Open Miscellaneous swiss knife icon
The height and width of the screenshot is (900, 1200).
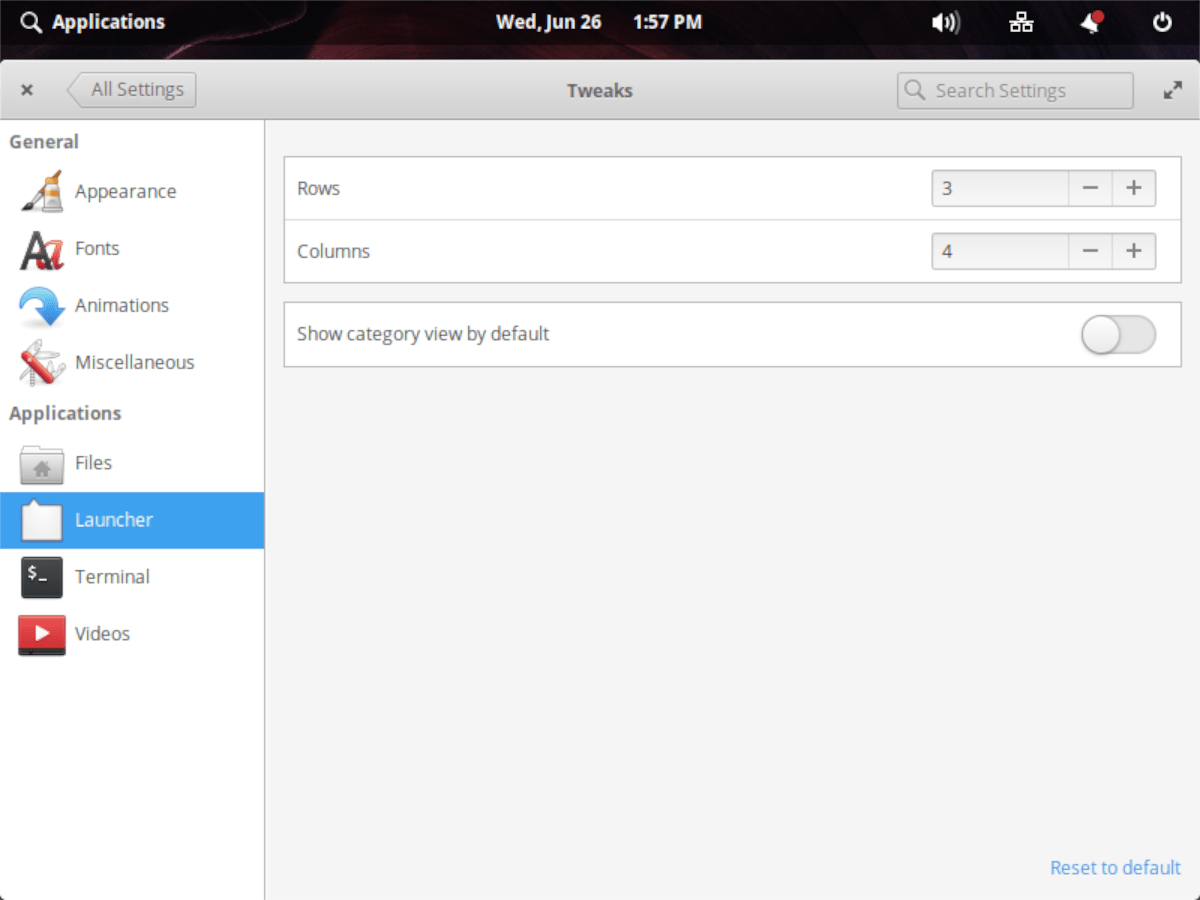tap(42, 363)
